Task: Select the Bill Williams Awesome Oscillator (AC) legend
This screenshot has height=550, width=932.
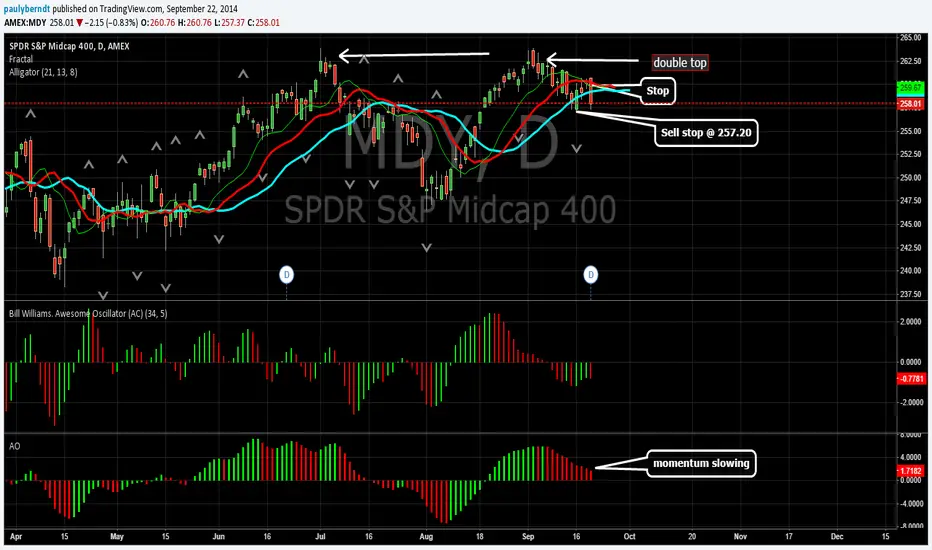Action: click(x=88, y=313)
